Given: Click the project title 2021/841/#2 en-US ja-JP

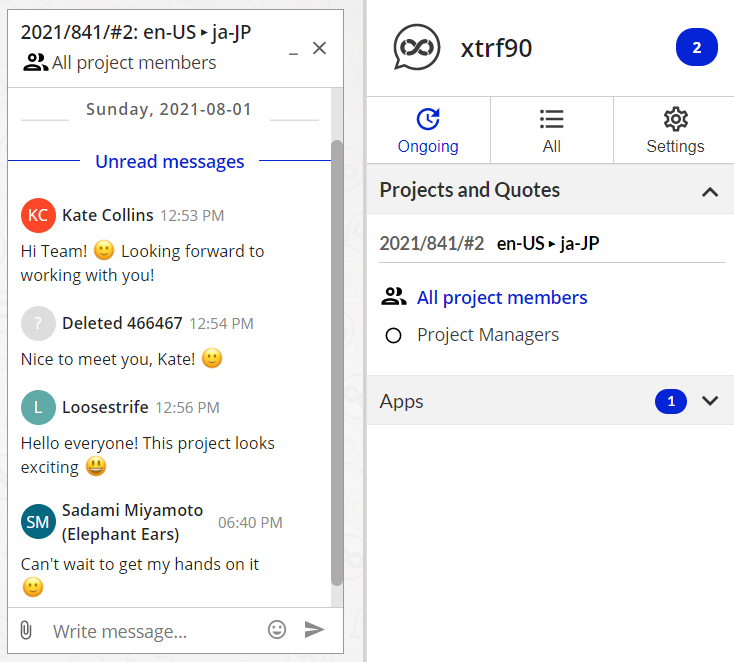Looking at the screenshot, I should (x=489, y=243).
